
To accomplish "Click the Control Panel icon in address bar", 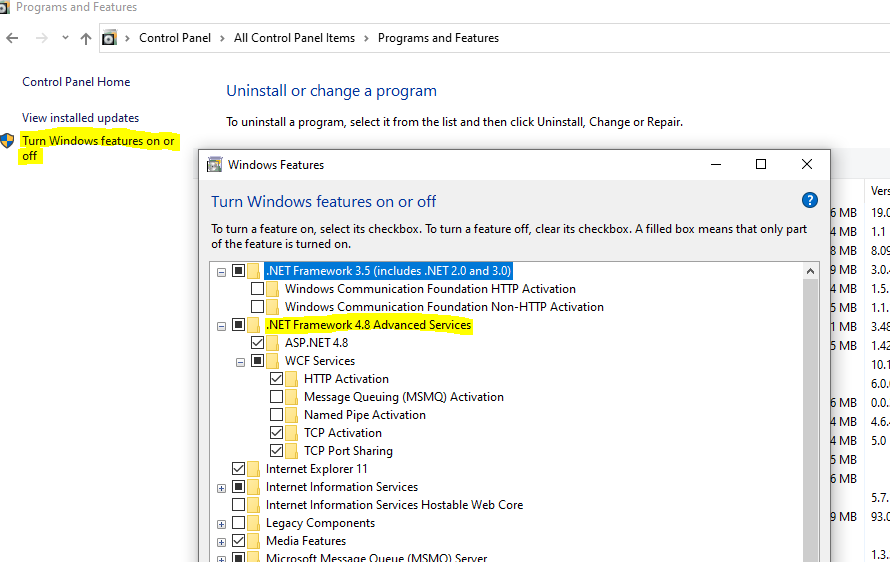I will 109,38.
